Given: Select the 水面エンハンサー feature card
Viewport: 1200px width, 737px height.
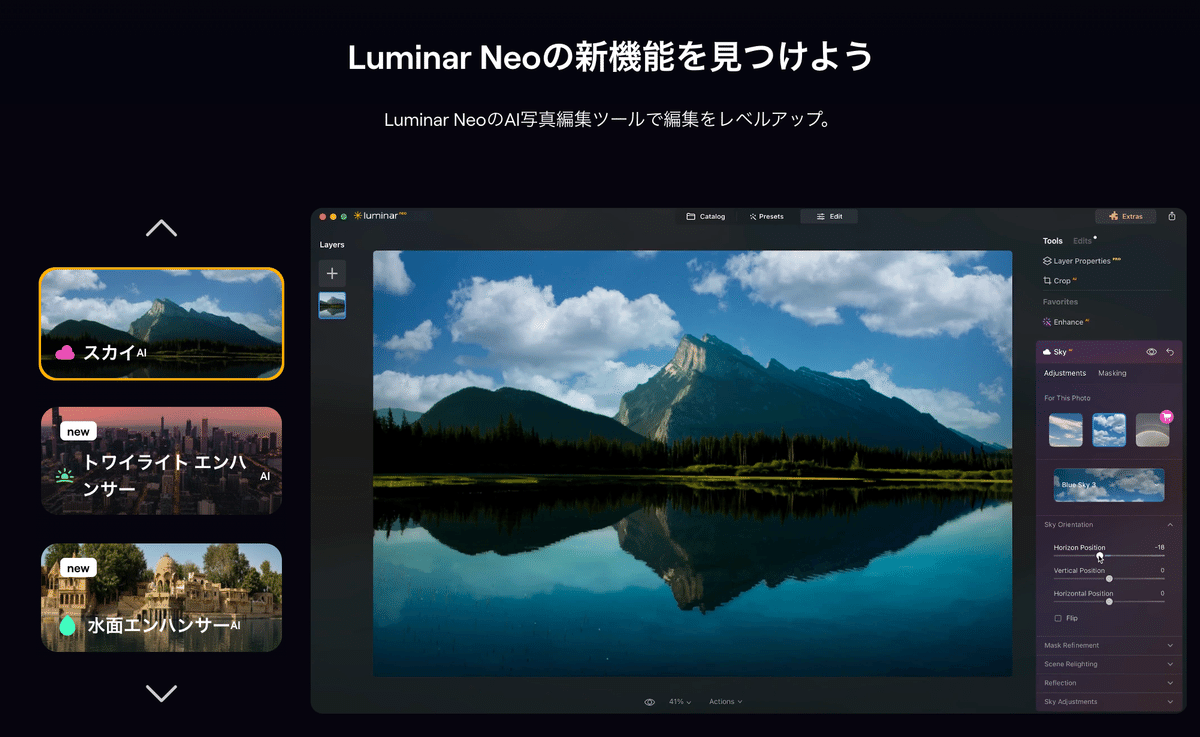Looking at the screenshot, I should pos(161,597).
